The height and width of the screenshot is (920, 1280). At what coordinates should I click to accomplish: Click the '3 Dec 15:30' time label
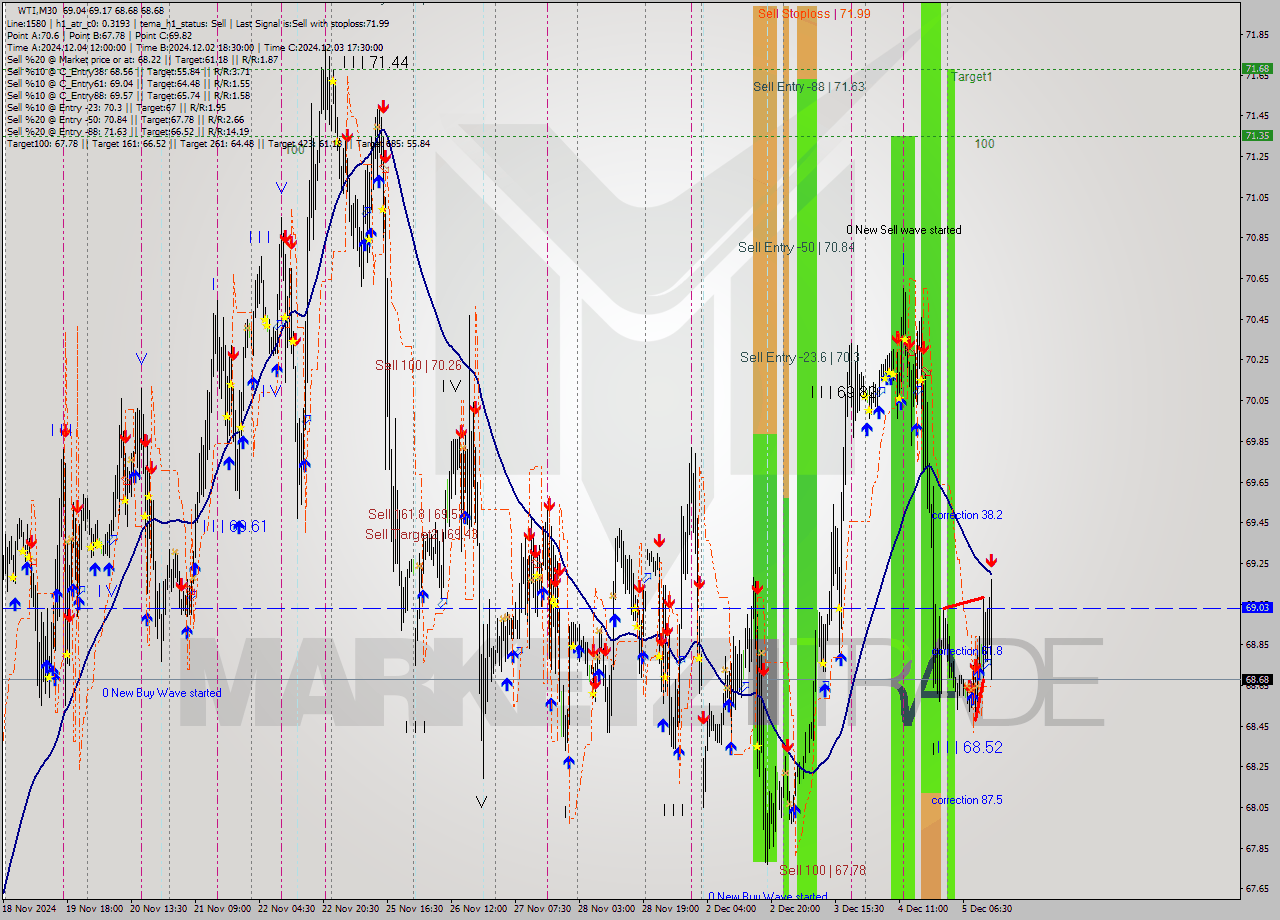coord(859,909)
